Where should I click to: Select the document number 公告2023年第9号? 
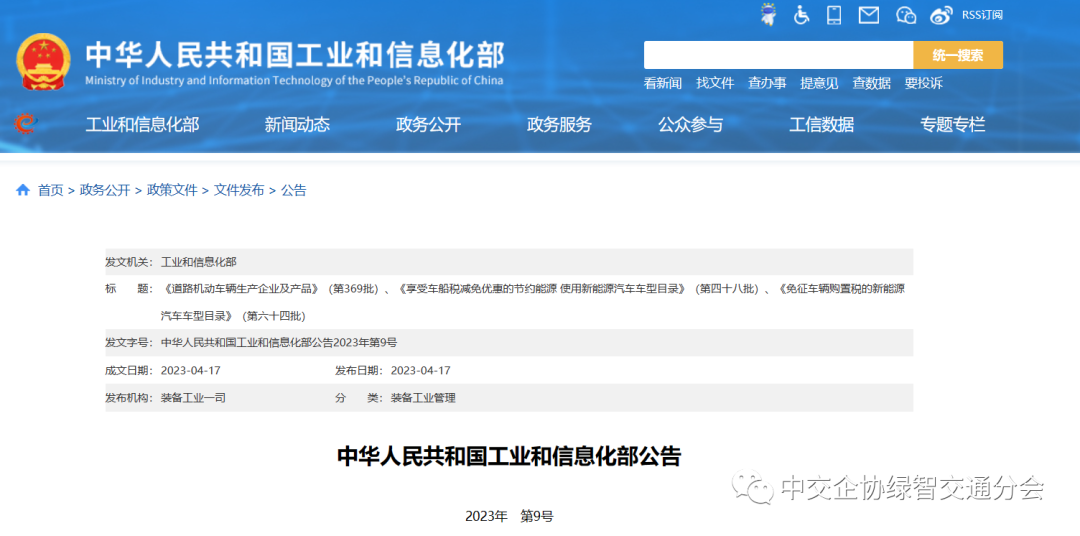click(279, 342)
